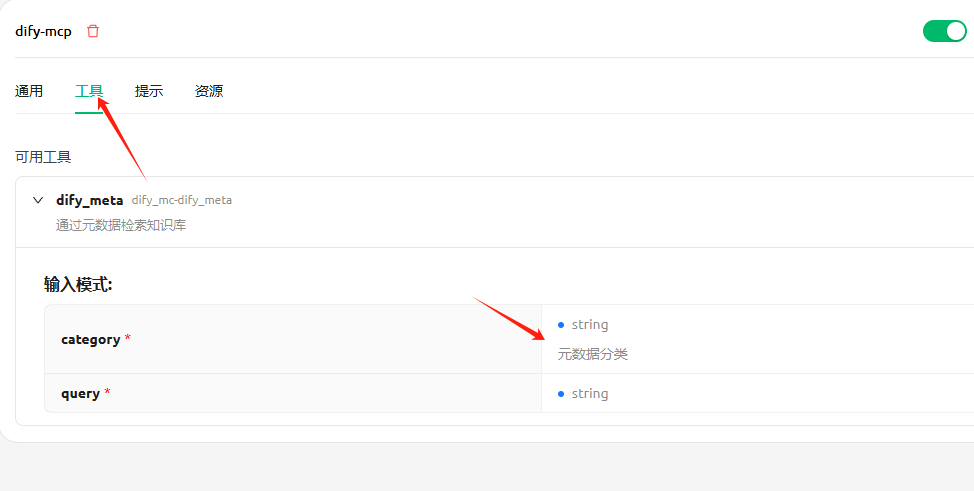This screenshot has width=974, height=491.
Task: Toggle the dify-mcp server switch off
Action: pos(944,31)
